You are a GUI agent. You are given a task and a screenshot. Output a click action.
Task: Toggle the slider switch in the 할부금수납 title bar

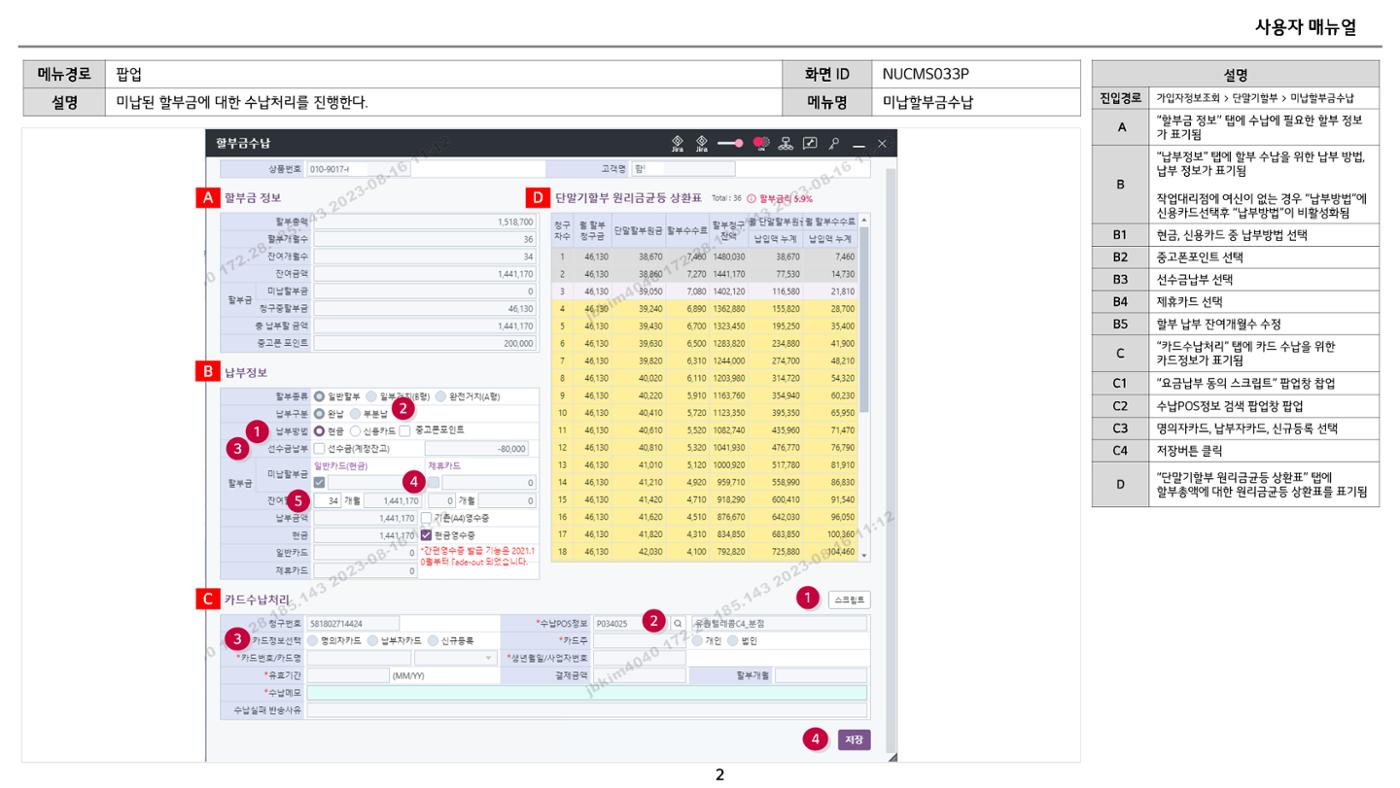[x=730, y=143]
